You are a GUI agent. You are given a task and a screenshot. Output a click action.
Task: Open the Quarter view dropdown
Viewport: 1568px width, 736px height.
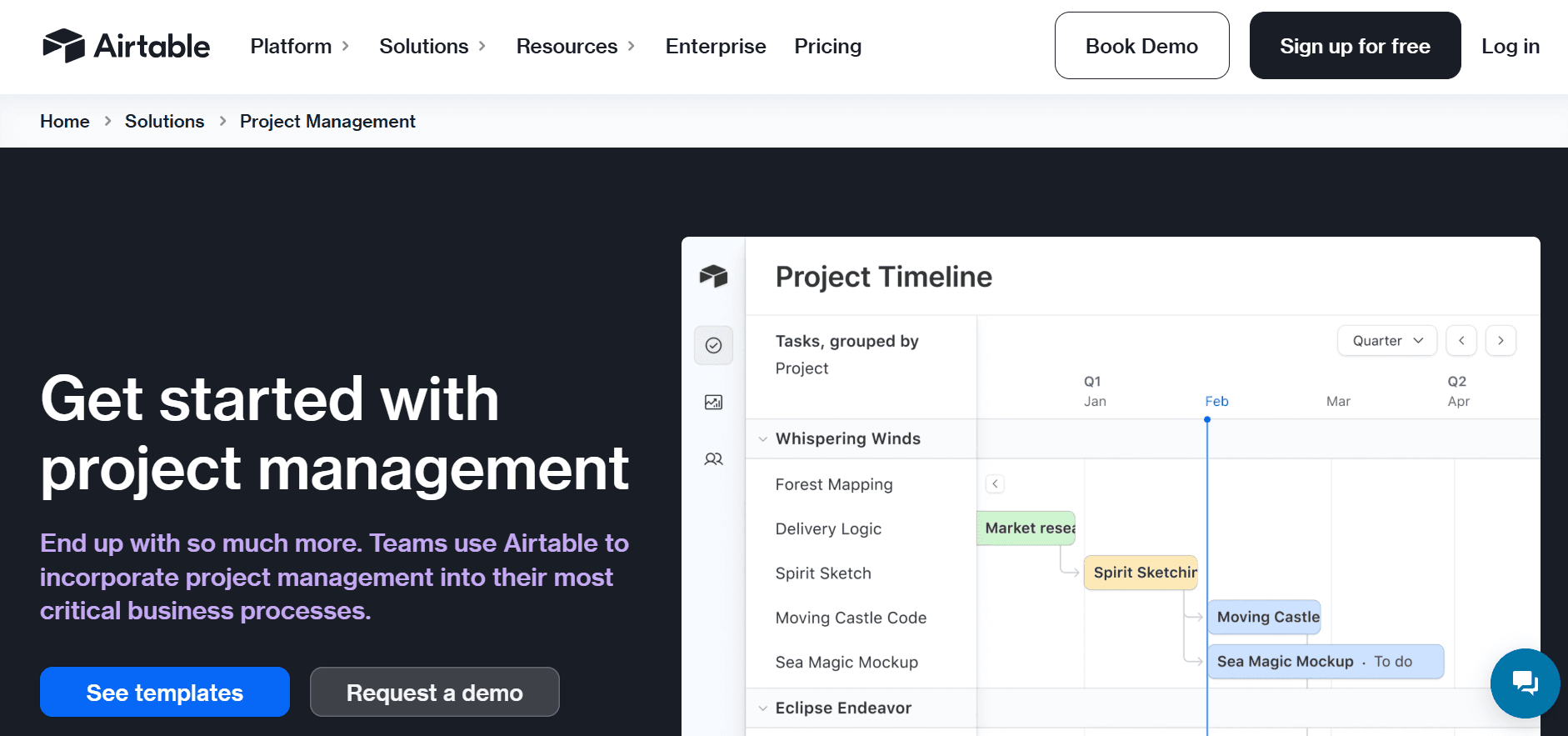click(x=1386, y=340)
